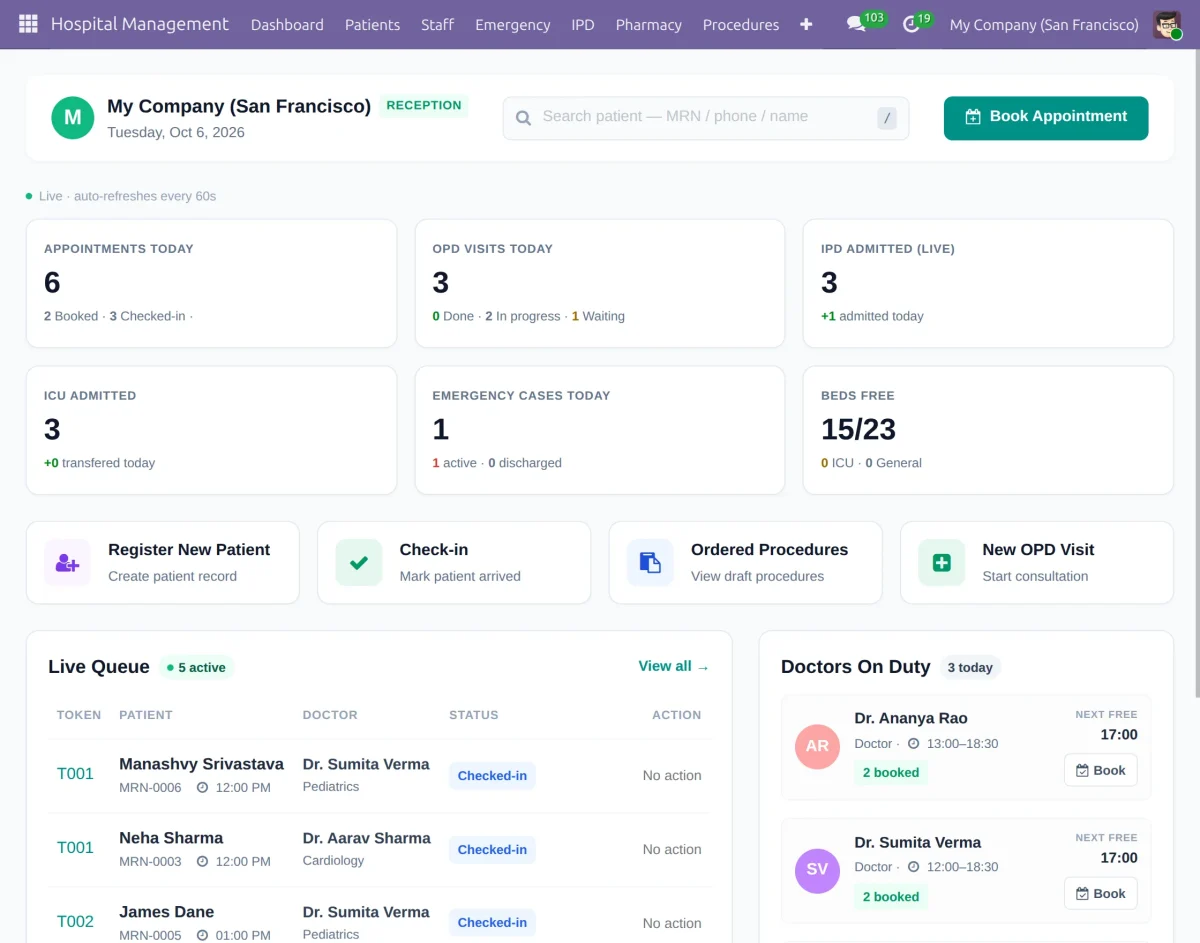Open the messages icon with 103 badge
This screenshot has width=1200, height=943.
pyautogui.click(x=856, y=24)
